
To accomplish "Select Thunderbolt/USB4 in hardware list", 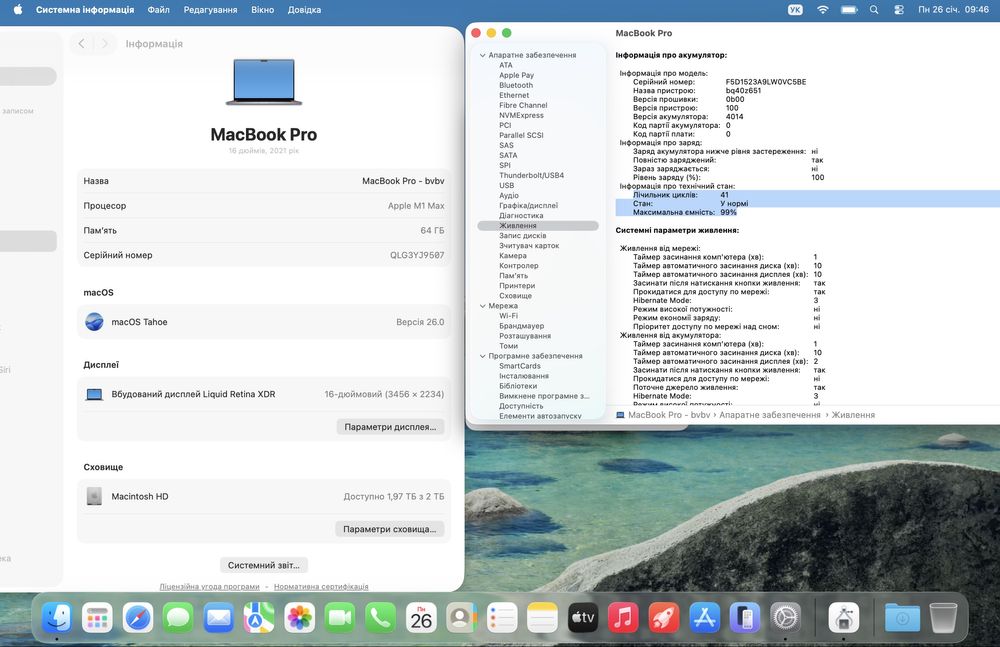I will (531, 175).
